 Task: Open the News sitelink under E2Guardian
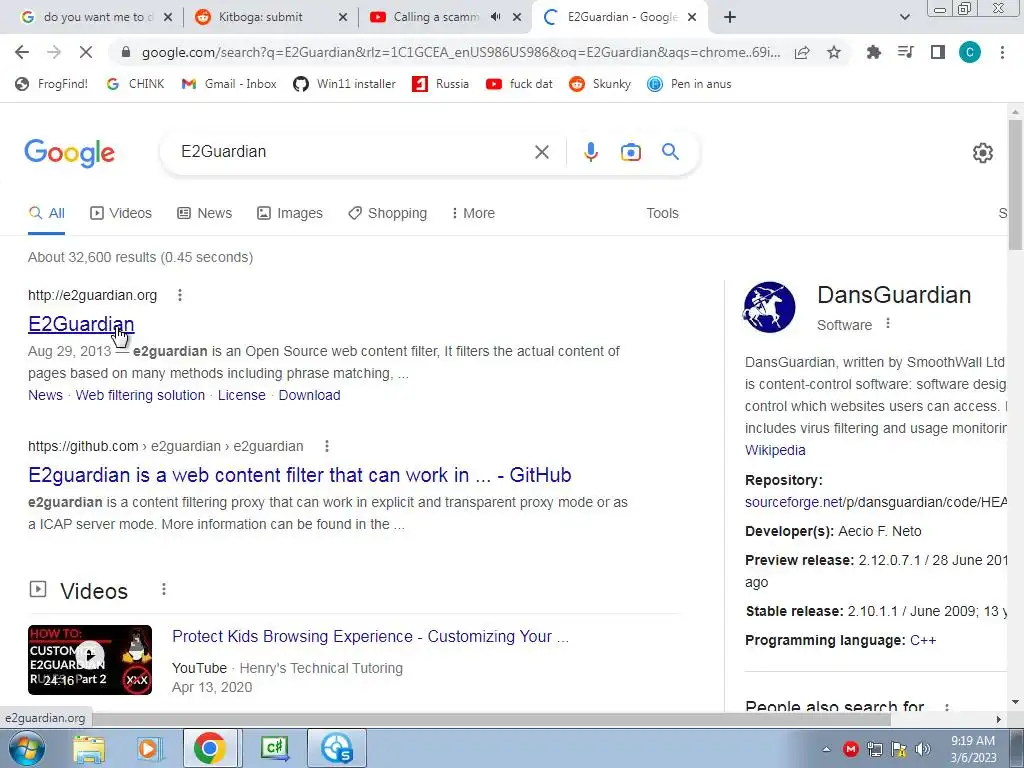[45, 395]
